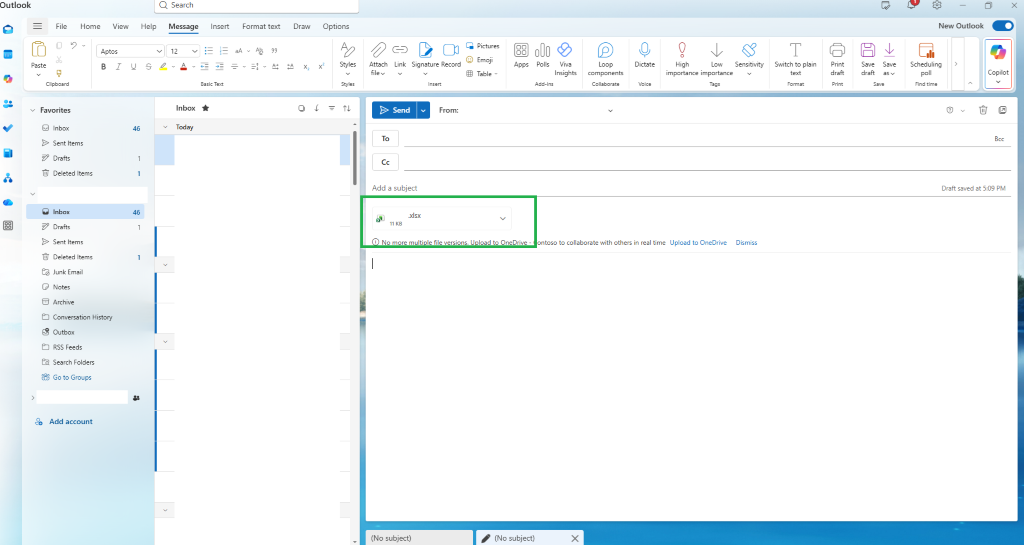This screenshot has height=545, width=1024.
Task: Show the Bcc field
Action: [x=999, y=139]
